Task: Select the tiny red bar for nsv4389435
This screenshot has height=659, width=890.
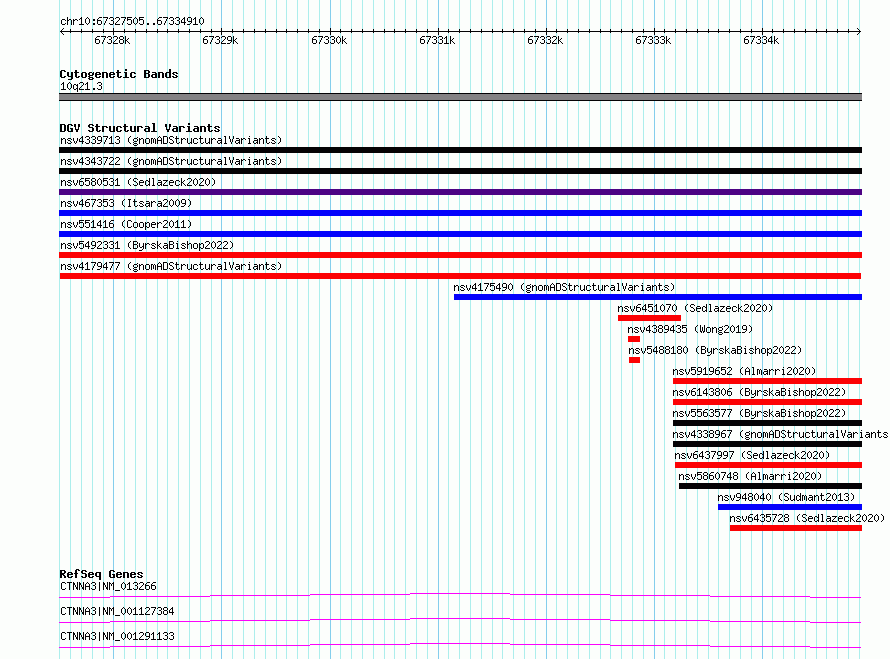Action: [x=634, y=339]
